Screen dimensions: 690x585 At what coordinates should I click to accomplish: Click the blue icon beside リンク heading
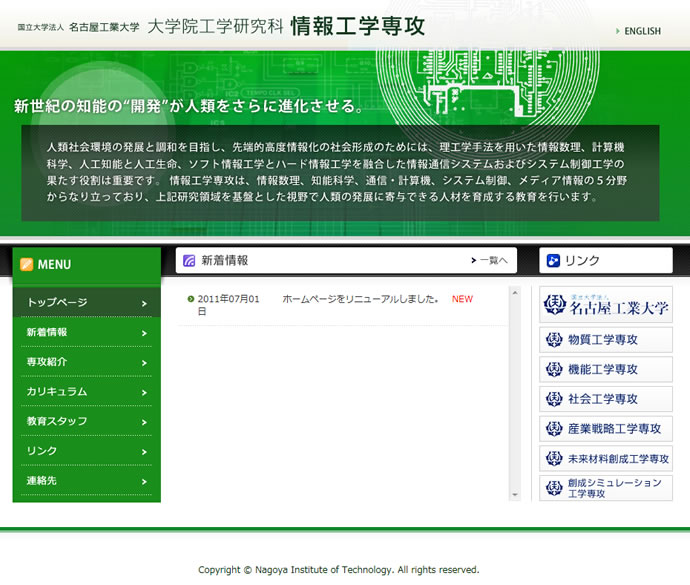click(553, 261)
